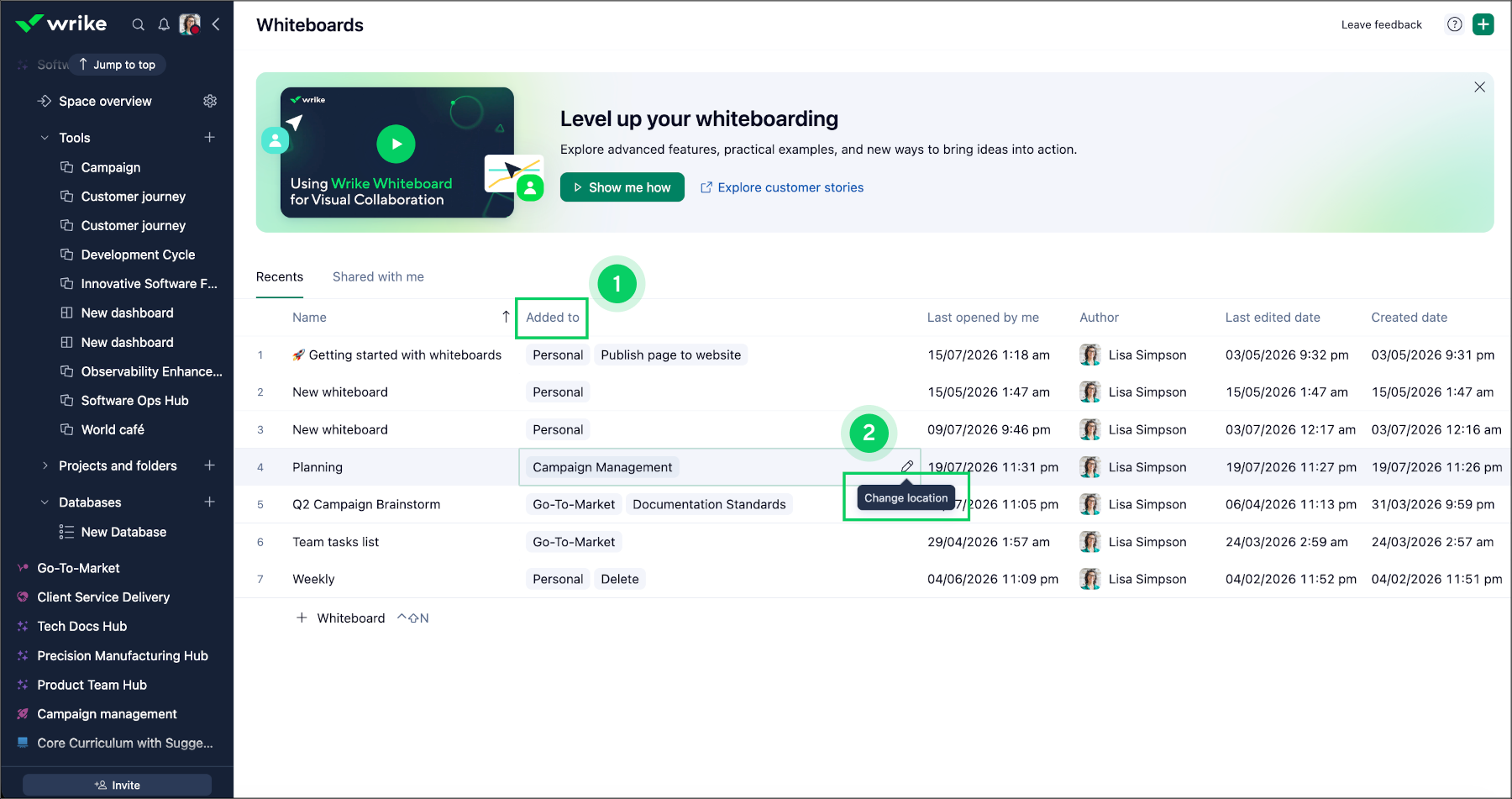Open World café tool

pyautogui.click(x=113, y=429)
